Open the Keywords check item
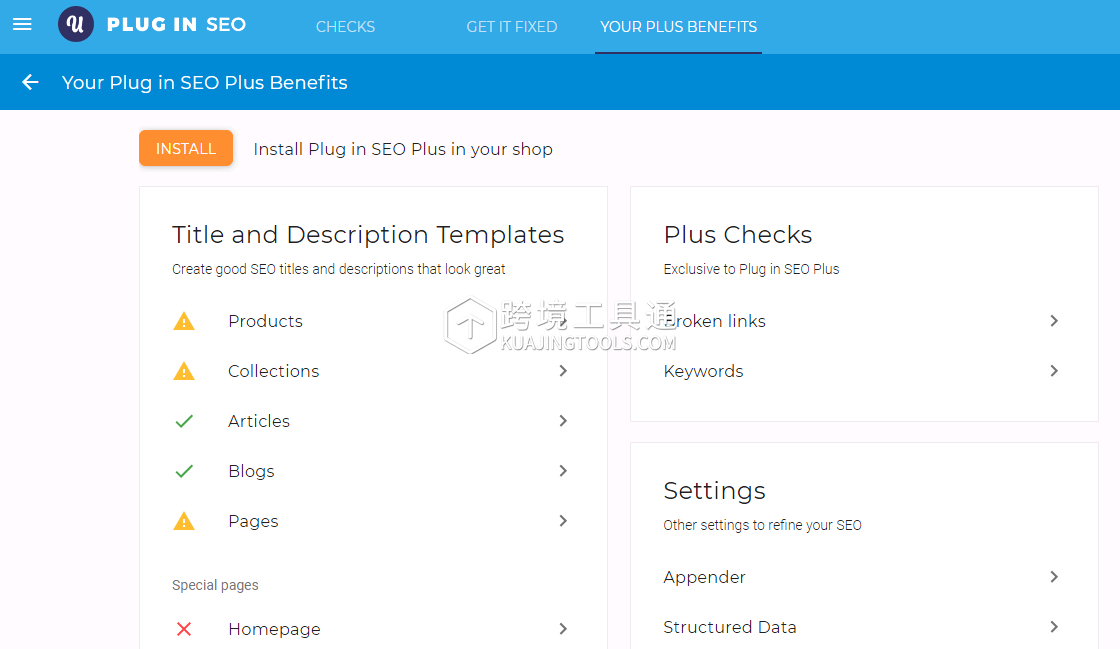The height and width of the screenshot is (649, 1120). (x=703, y=371)
